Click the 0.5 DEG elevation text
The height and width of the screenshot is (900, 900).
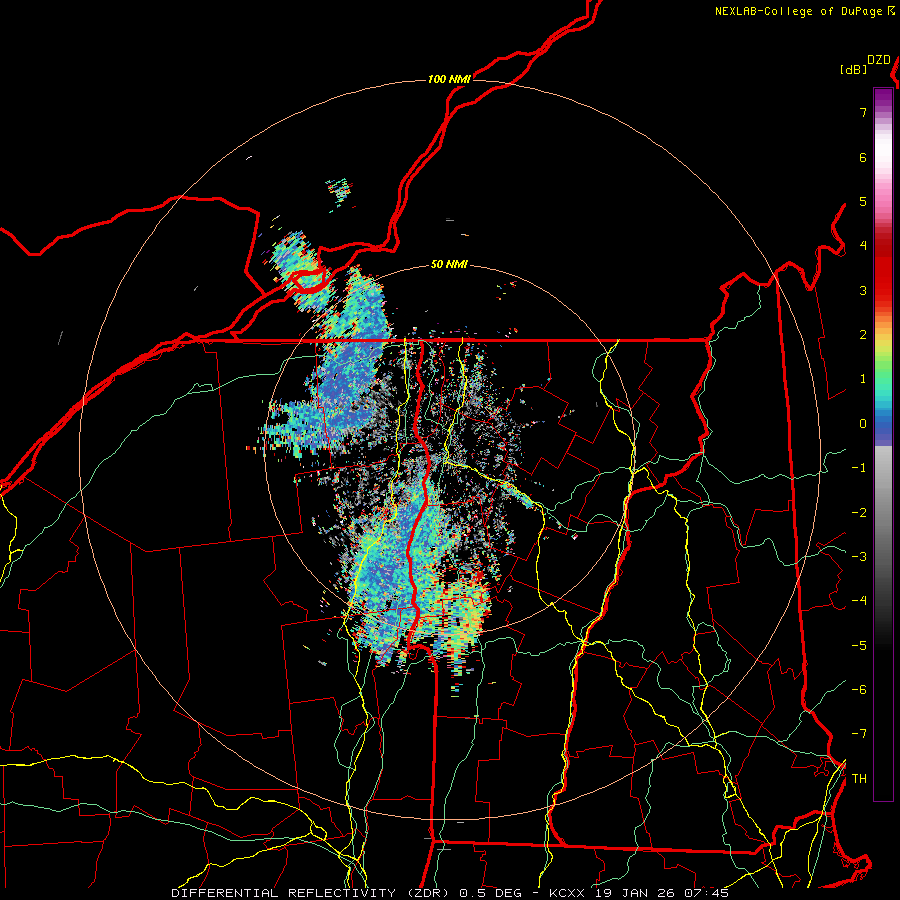click(491, 893)
